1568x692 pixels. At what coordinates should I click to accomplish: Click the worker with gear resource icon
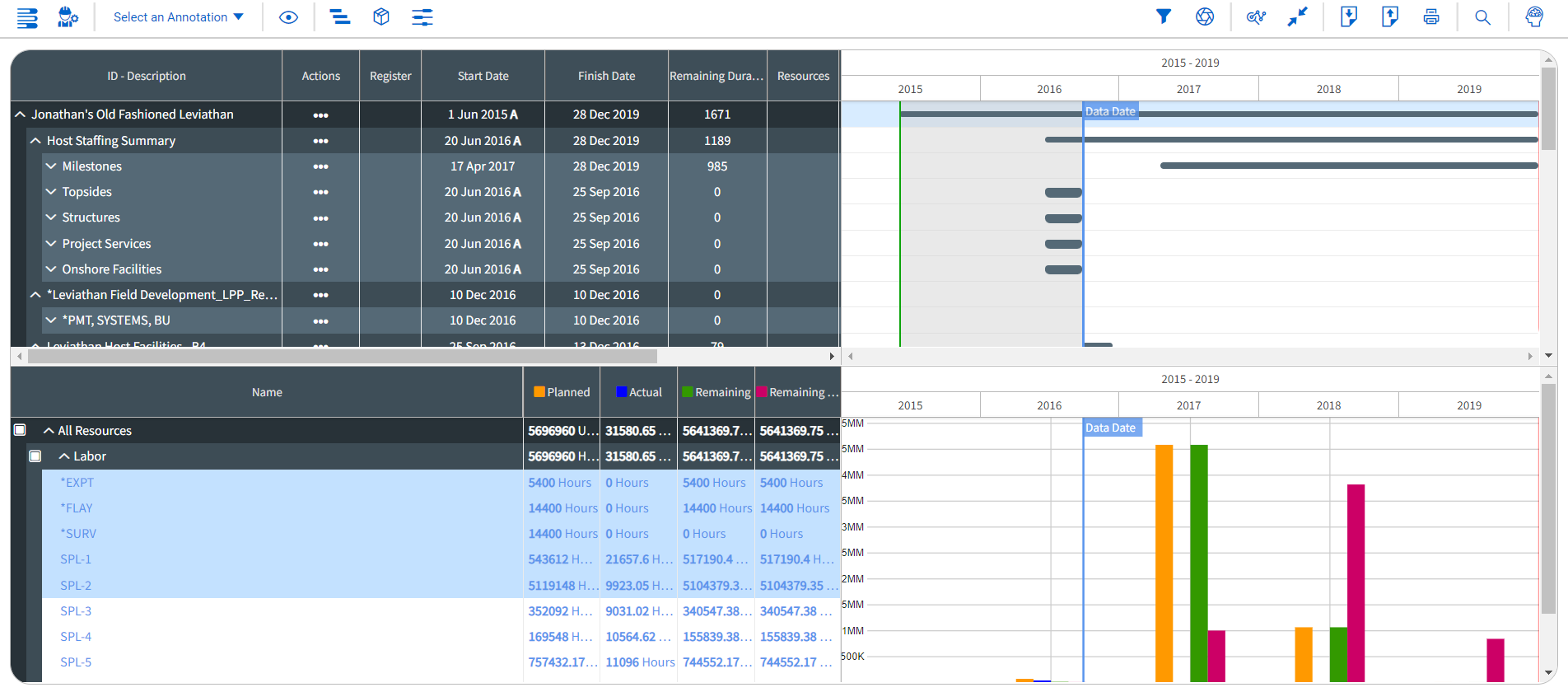[68, 16]
